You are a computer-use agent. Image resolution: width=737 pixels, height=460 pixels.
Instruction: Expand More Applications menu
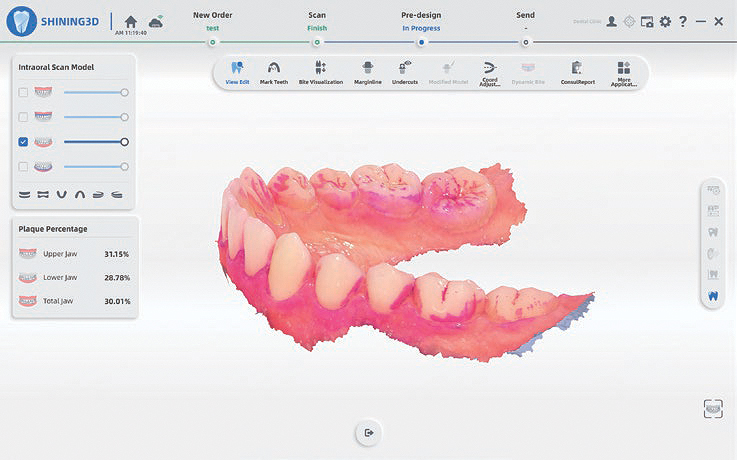(624, 72)
